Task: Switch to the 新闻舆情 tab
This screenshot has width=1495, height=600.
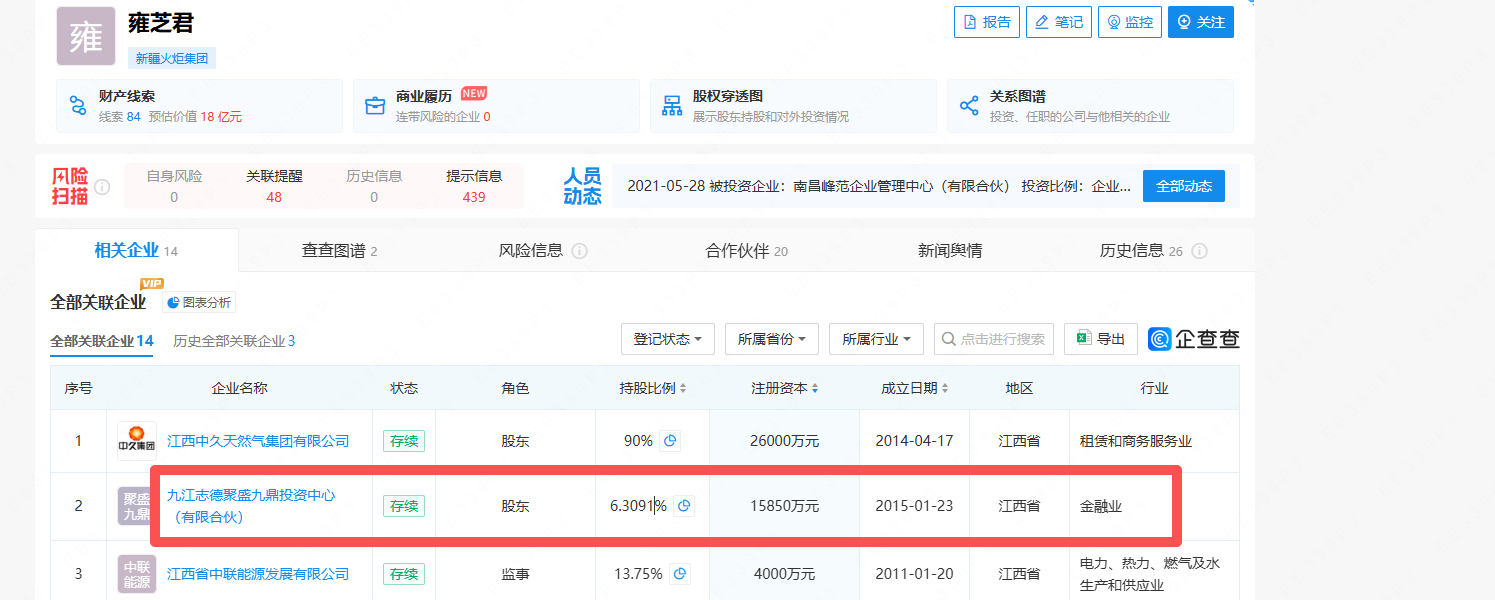Action: 950,251
